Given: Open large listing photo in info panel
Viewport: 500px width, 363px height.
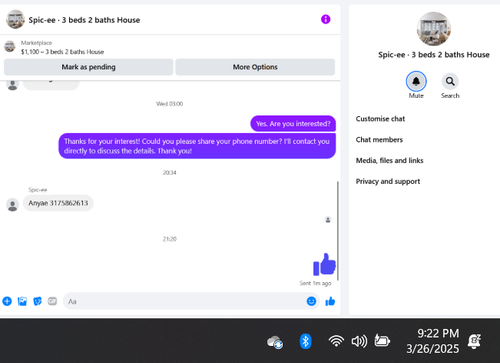Looking at the screenshot, I should pos(434,29).
